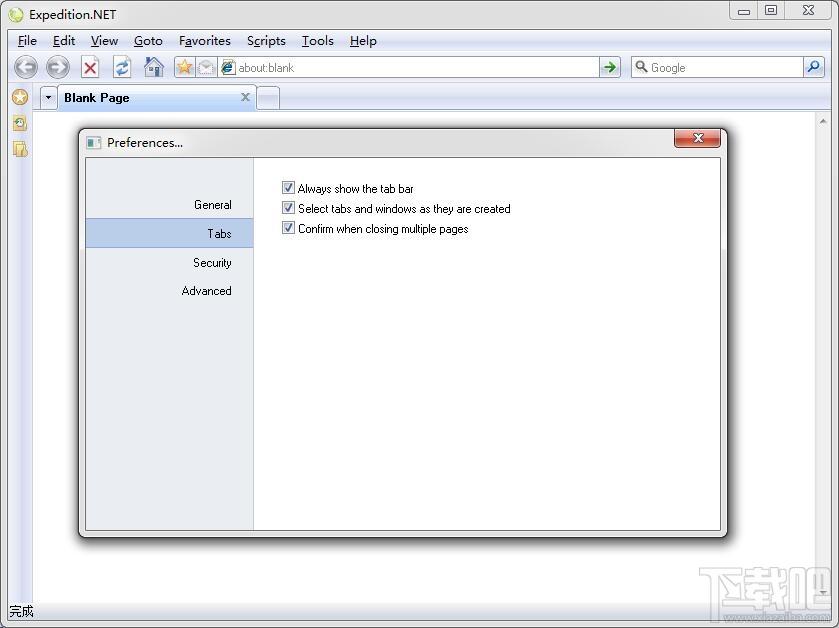This screenshot has width=839, height=628.
Task: Open the History sidebar icon
Action: (20, 124)
